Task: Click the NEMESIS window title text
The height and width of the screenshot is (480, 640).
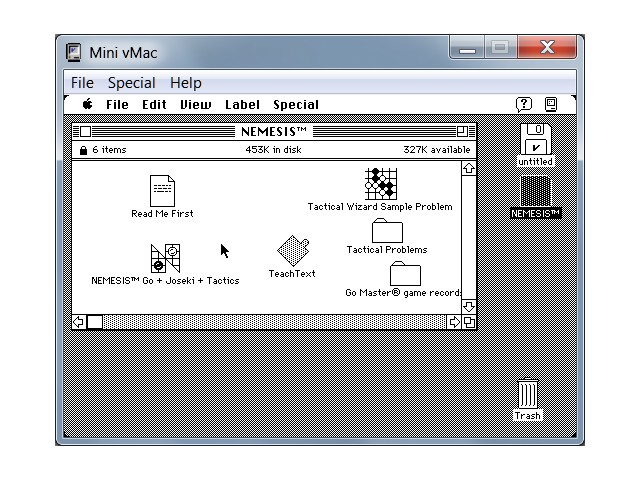Action: coord(274,131)
